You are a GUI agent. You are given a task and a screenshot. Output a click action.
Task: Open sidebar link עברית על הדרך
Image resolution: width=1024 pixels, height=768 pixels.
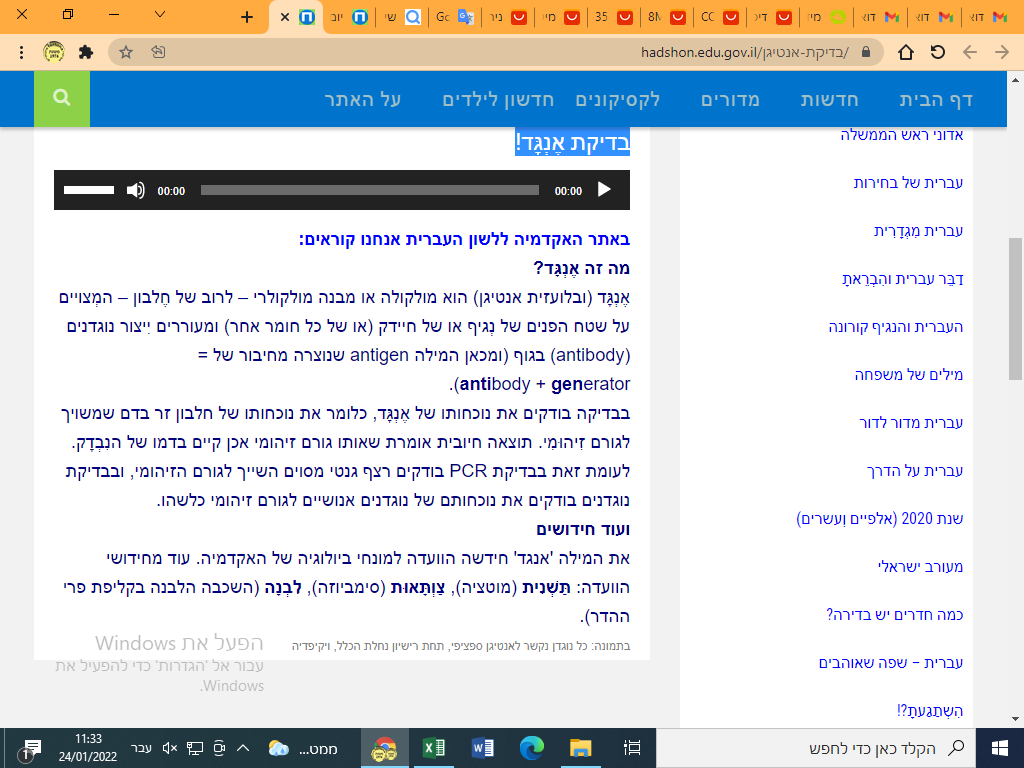[915, 471]
